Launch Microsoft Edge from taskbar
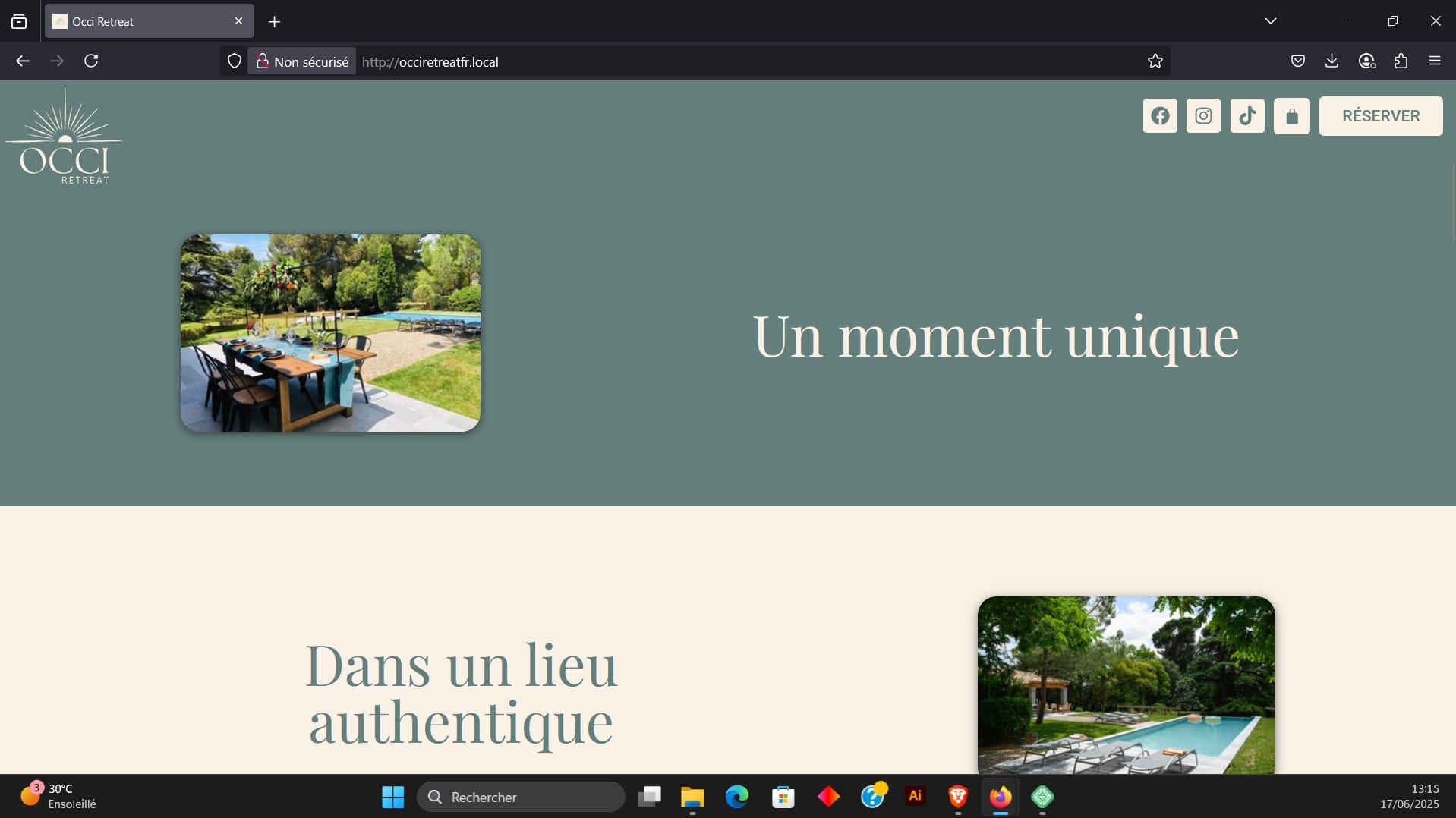Viewport: 1456px width, 818px height. point(736,798)
